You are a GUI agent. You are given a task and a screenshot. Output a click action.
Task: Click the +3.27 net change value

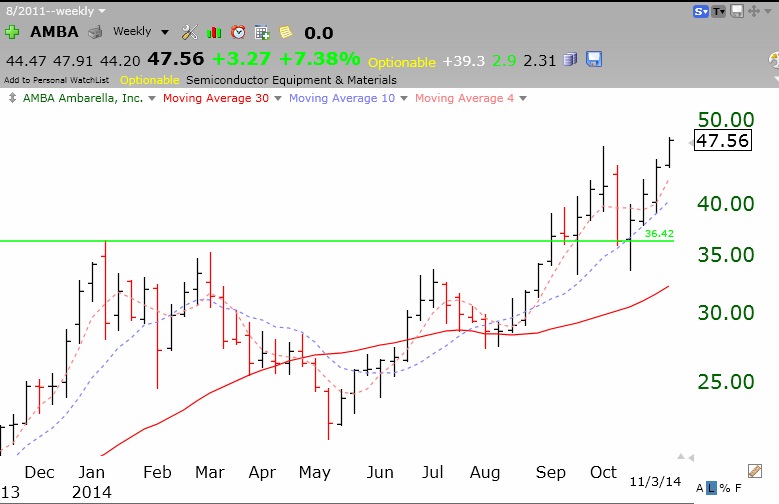point(241,59)
